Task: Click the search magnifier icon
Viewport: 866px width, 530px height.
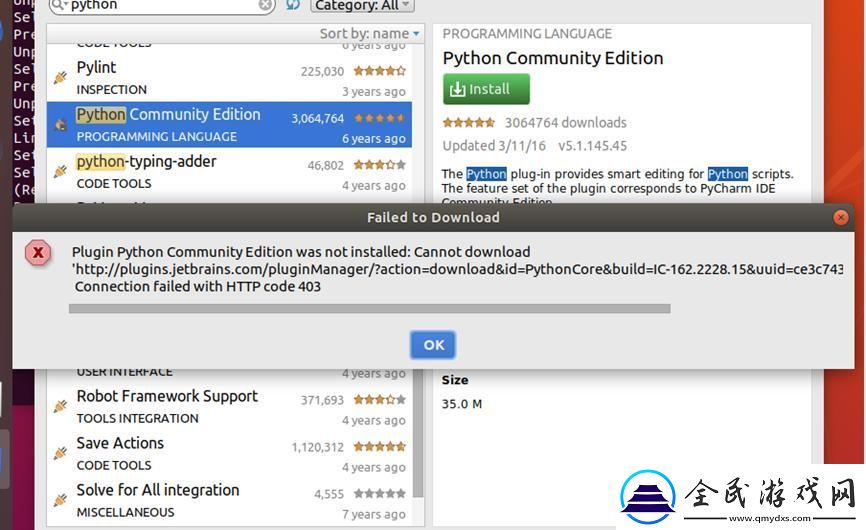Action: [59, 6]
